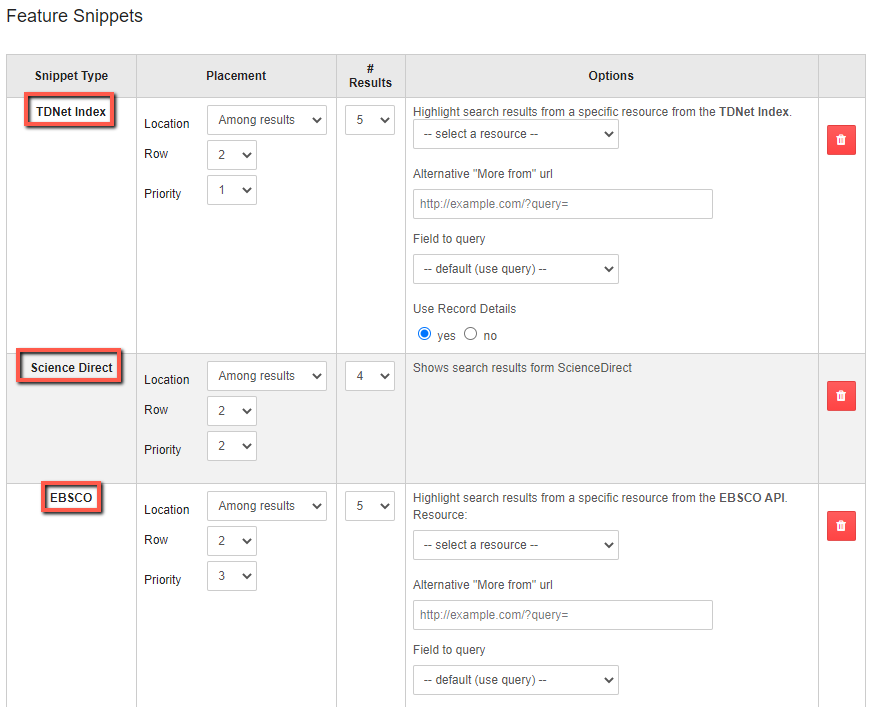Open Location dropdown for Science Direct
This screenshot has width=871, height=707.
(x=267, y=376)
